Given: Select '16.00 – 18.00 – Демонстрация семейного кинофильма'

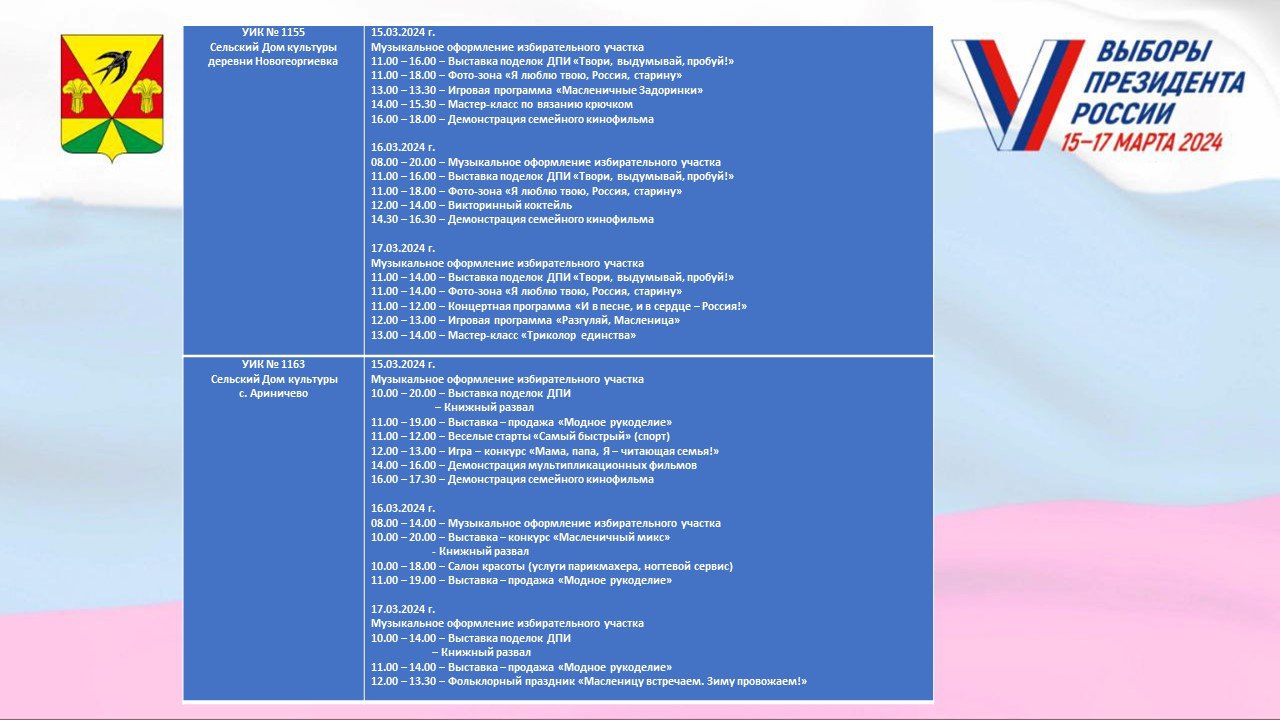Looking at the screenshot, I should coord(512,119).
